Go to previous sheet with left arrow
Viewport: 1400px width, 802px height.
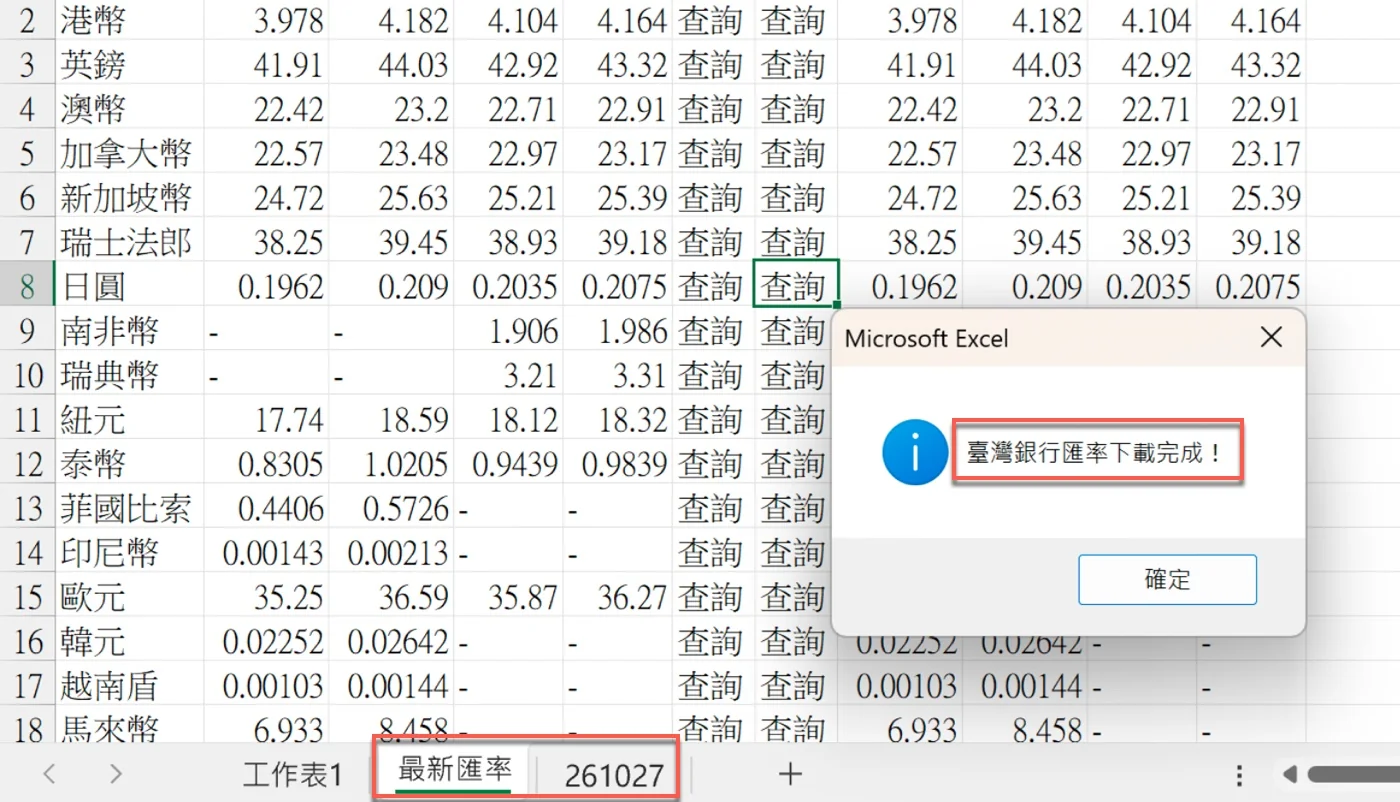49,773
